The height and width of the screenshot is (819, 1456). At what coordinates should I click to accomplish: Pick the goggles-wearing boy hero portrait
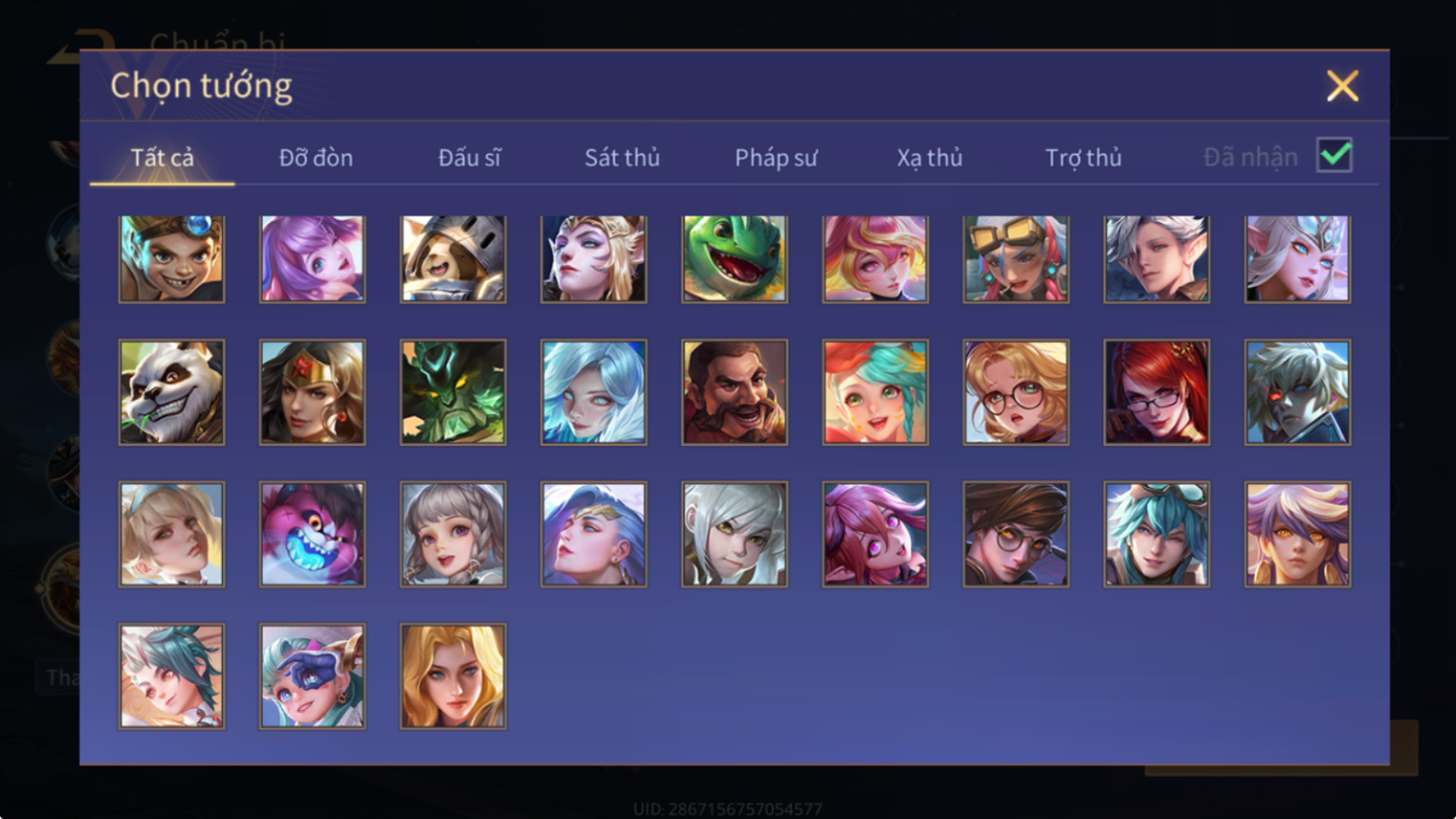click(x=172, y=259)
